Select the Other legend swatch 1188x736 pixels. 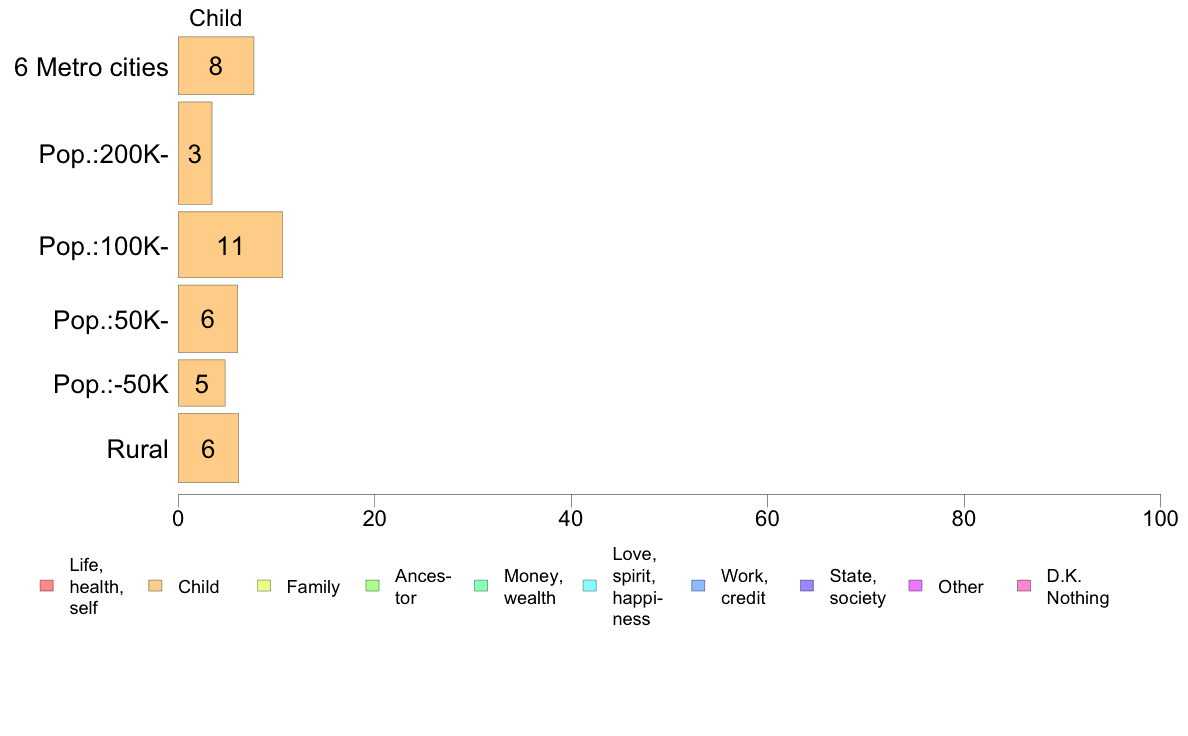point(915,586)
